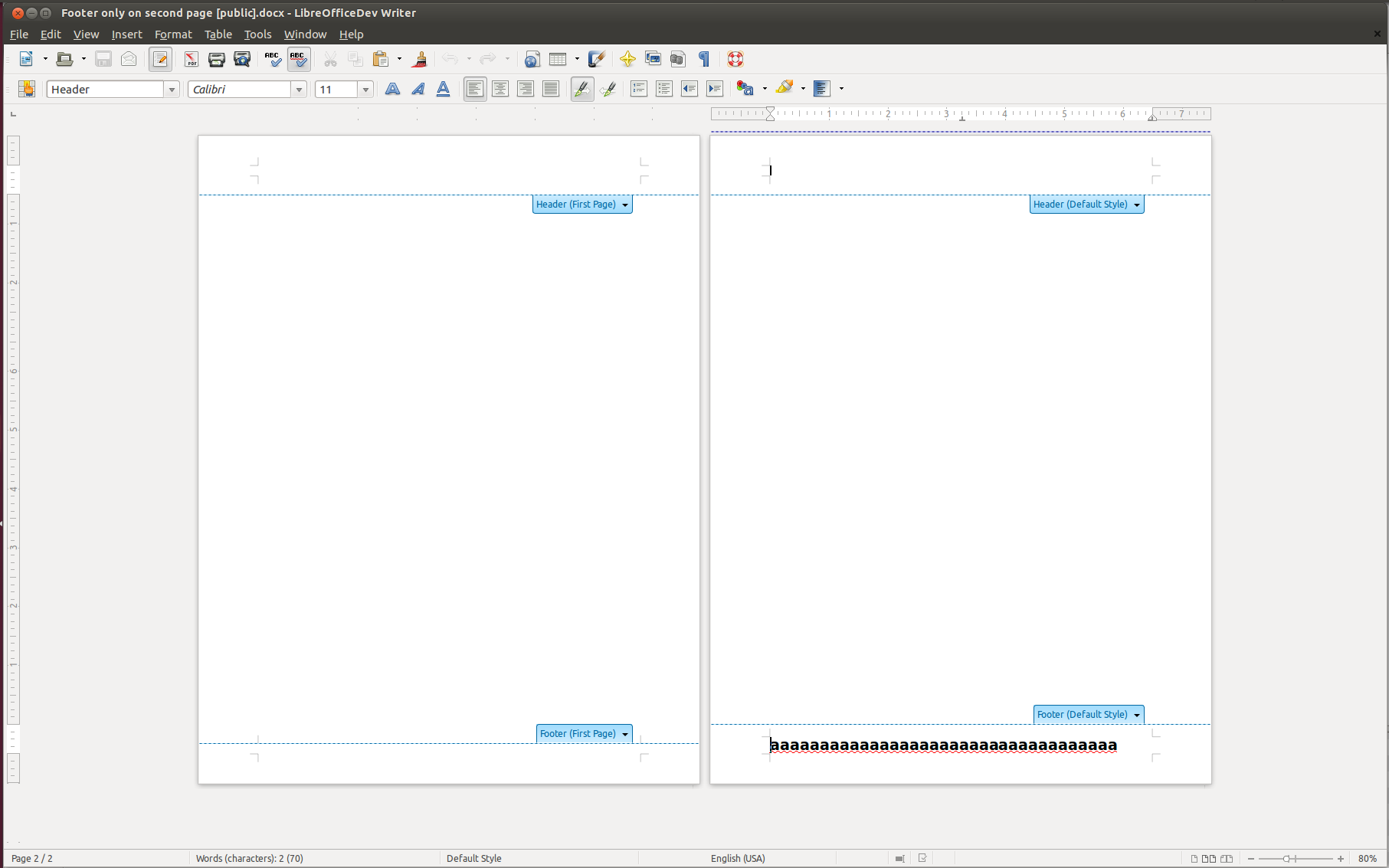Screen dimensions: 1389x868
Task: Click the zoom slider in status bar
Action: [x=1295, y=859]
